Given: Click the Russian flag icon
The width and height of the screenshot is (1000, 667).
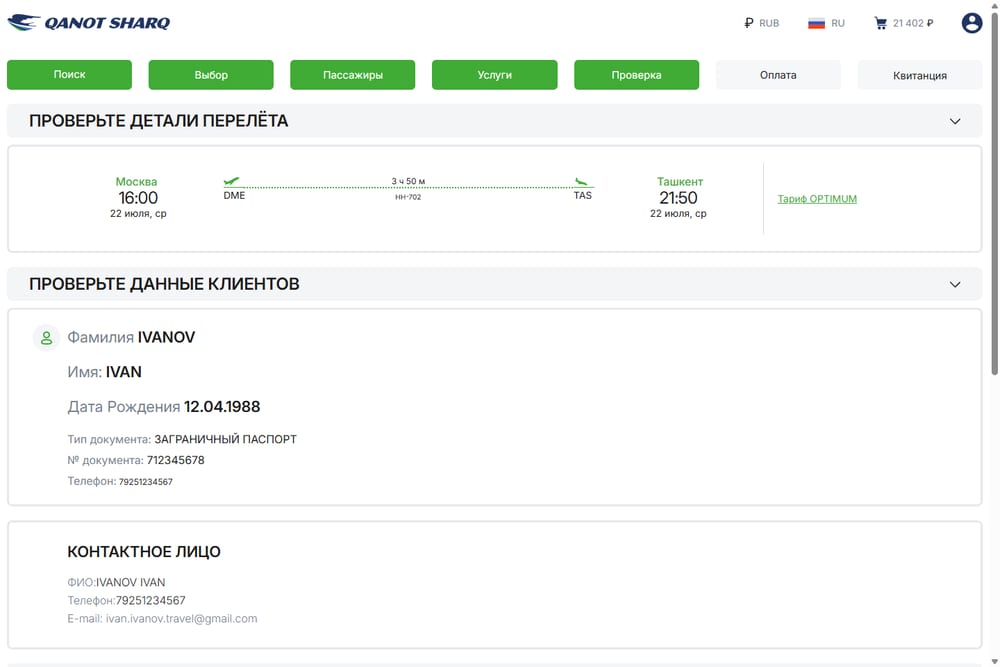Looking at the screenshot, I should coord(816,24).
